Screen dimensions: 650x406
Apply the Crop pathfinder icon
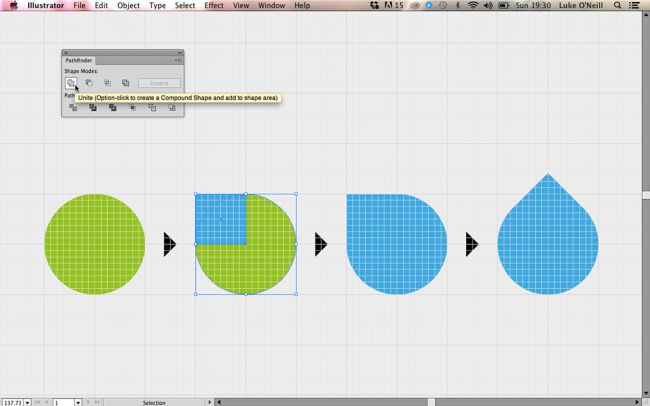point(132,108)
